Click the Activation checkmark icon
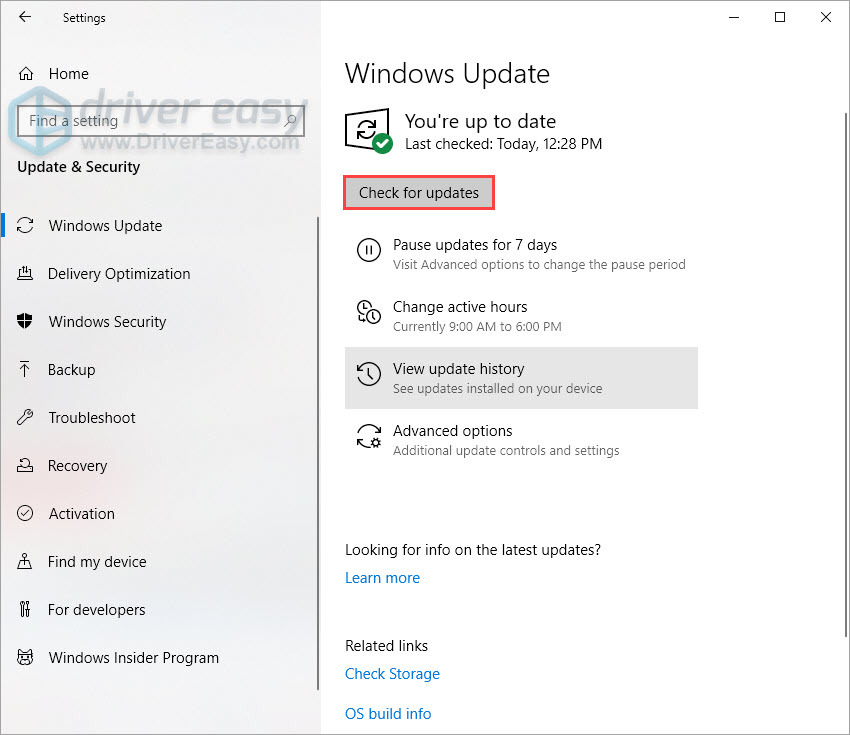This screenshot has height=735, width=850. coord(25,513)
